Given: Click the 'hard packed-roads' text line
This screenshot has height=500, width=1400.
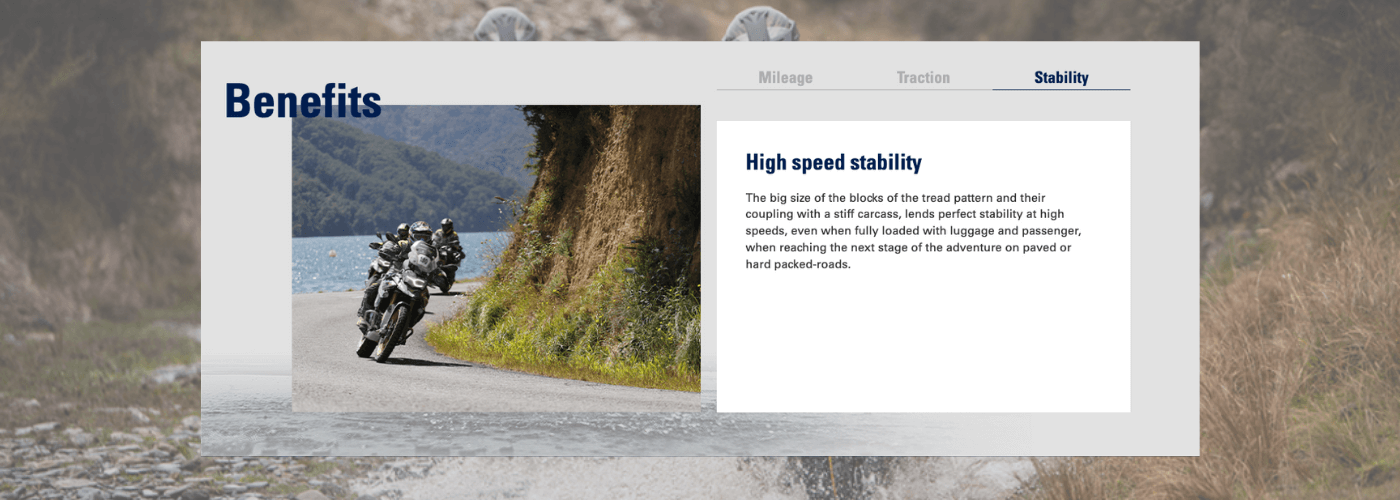Looking at the screenshot, I should point(797,265).
